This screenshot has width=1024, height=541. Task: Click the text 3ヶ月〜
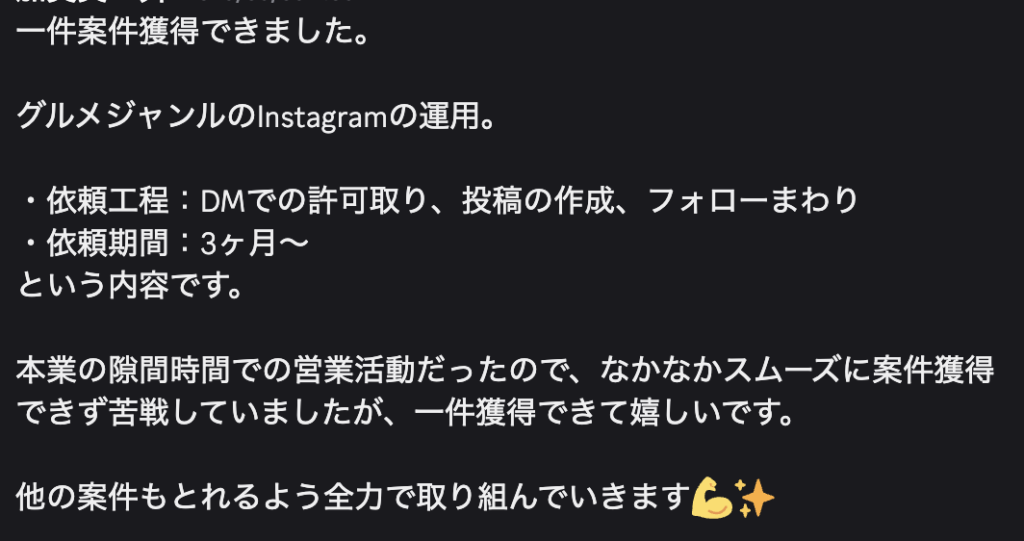pos(253,244)
